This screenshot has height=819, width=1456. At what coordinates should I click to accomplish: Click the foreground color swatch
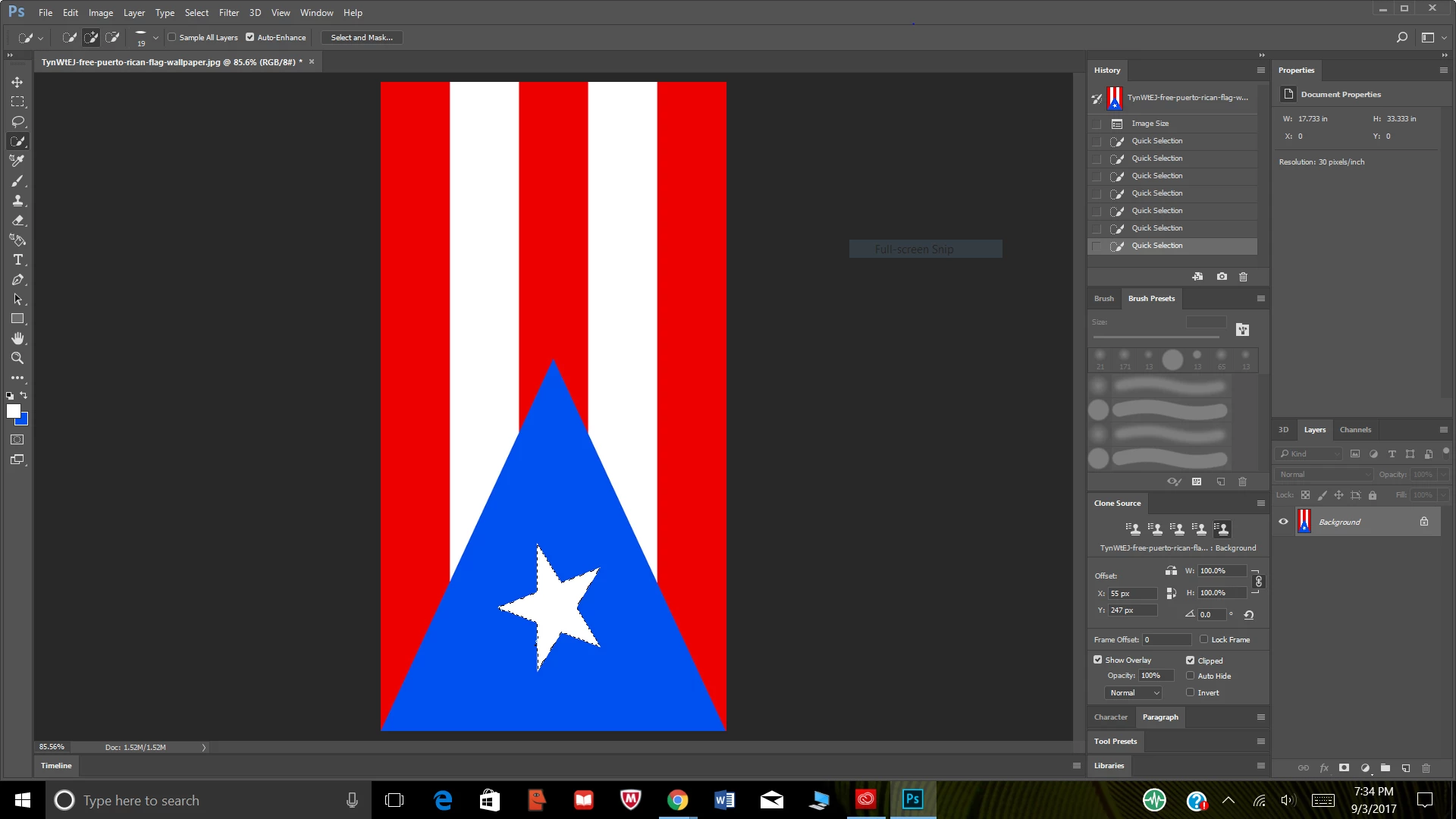pos(13,410)
